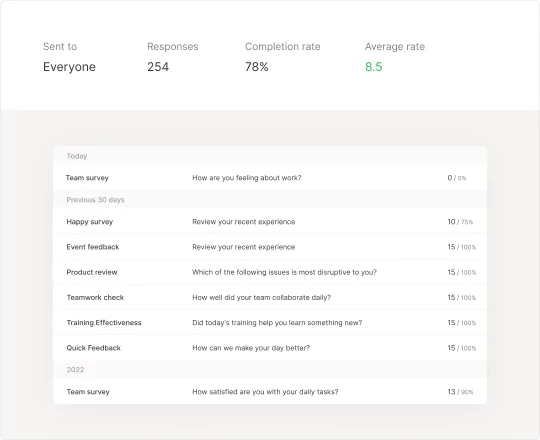This screenshot has height=440, width=540.
Task: Open the Product review survey
Action: (92, 272)
